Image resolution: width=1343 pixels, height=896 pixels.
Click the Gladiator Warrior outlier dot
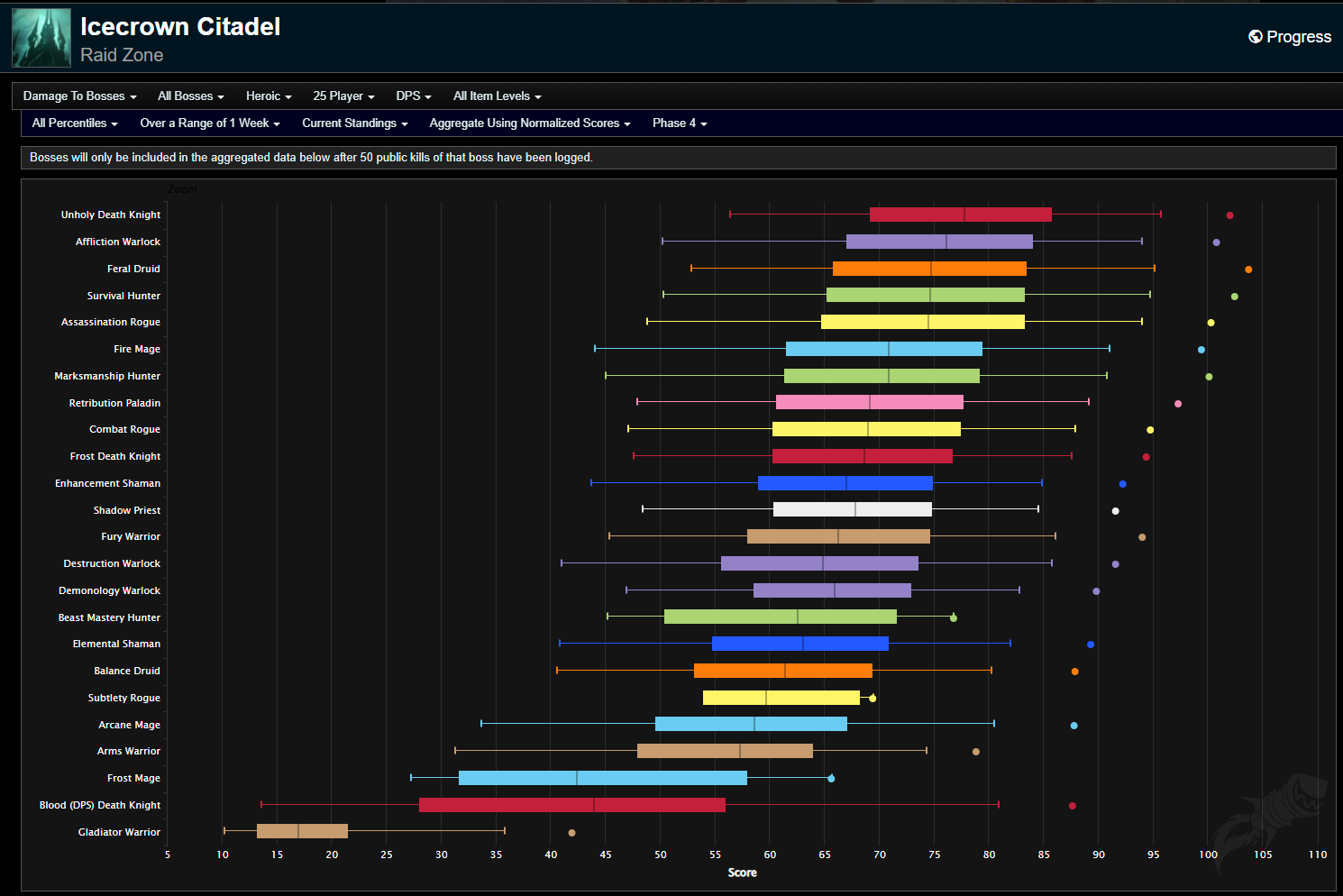pos(571,833)
